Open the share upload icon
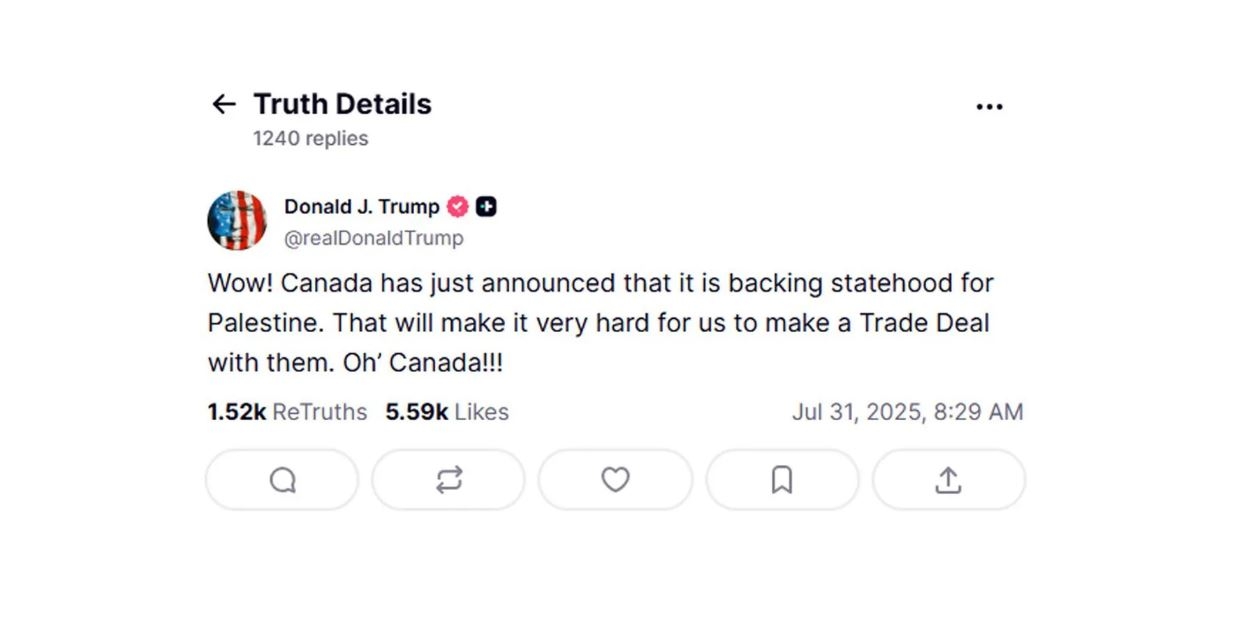This screenshot has height=639, width=1256. (x=948, y=480)
